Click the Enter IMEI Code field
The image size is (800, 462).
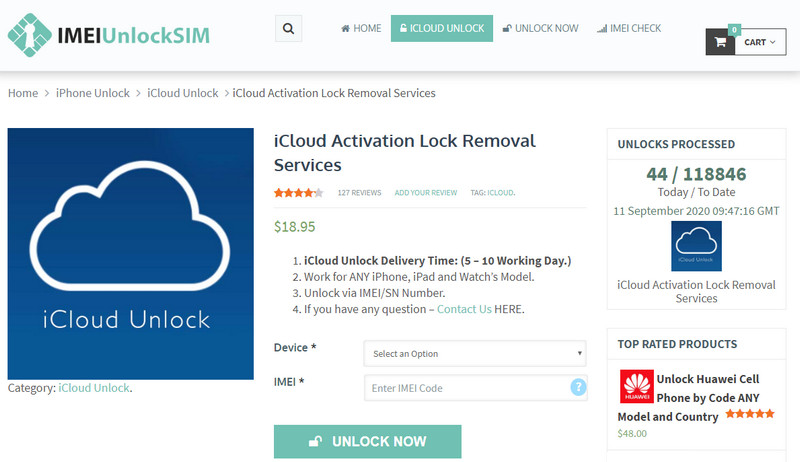(x=465, y=388)
